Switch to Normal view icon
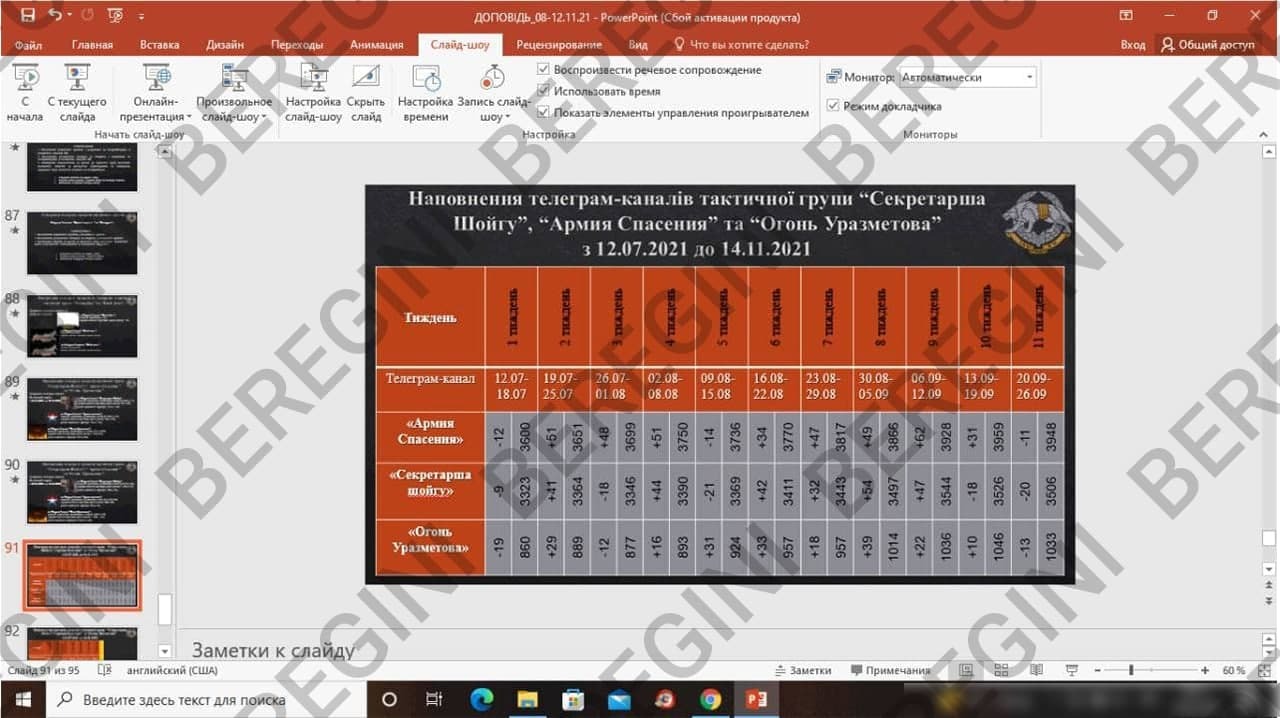1280x718 pixels. [x=966, y=670]
